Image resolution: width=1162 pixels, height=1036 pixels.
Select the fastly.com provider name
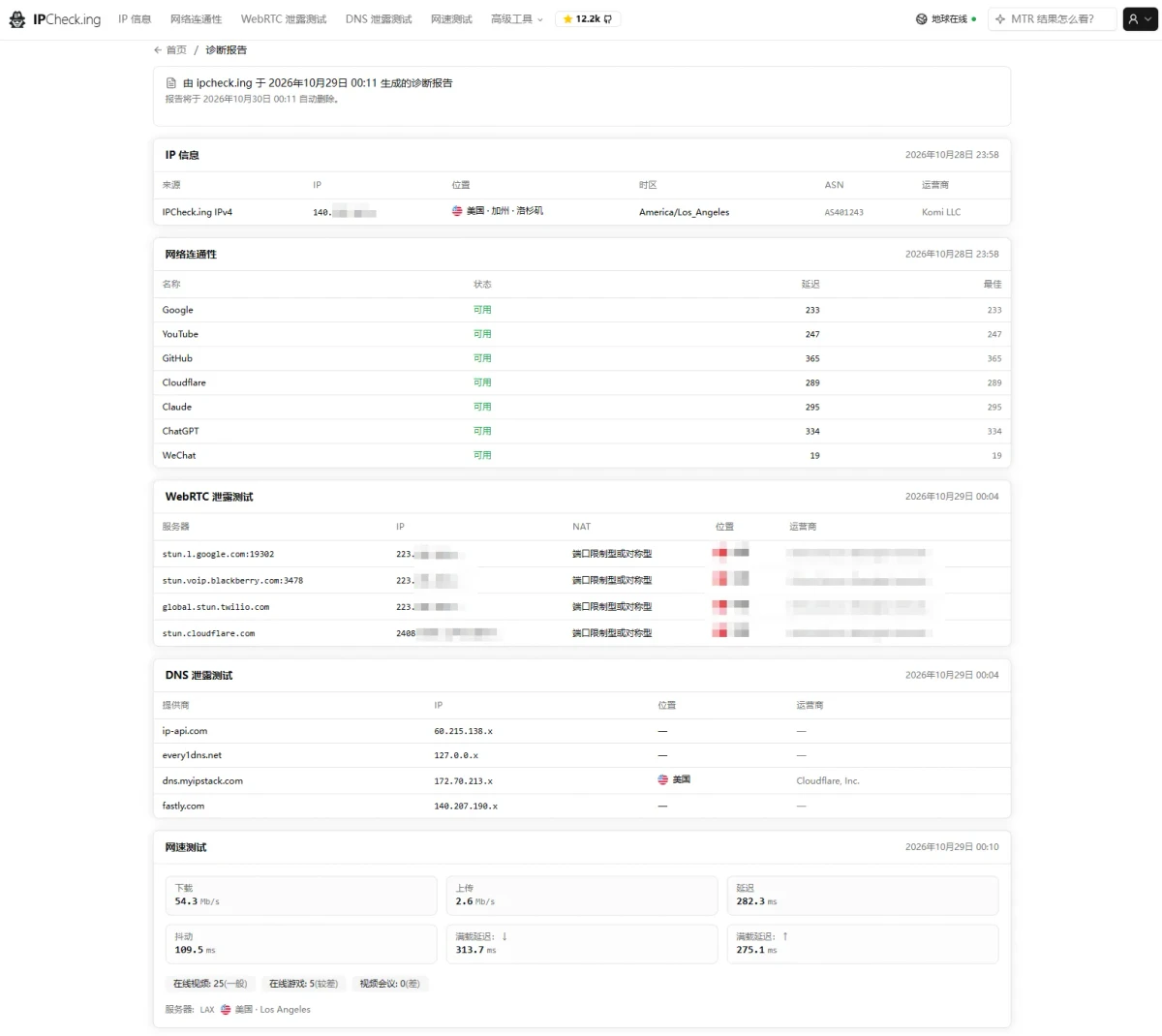coord(183,806)
